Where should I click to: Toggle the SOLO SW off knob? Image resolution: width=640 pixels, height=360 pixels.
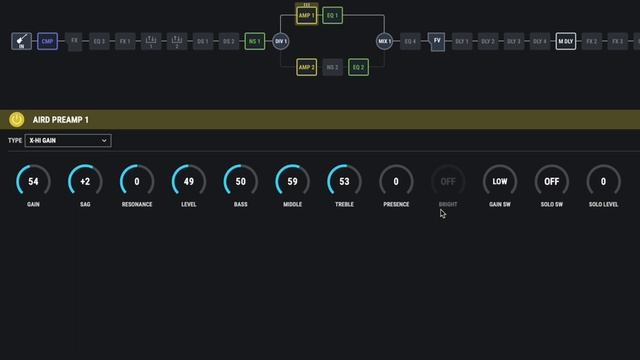[551, 181]
